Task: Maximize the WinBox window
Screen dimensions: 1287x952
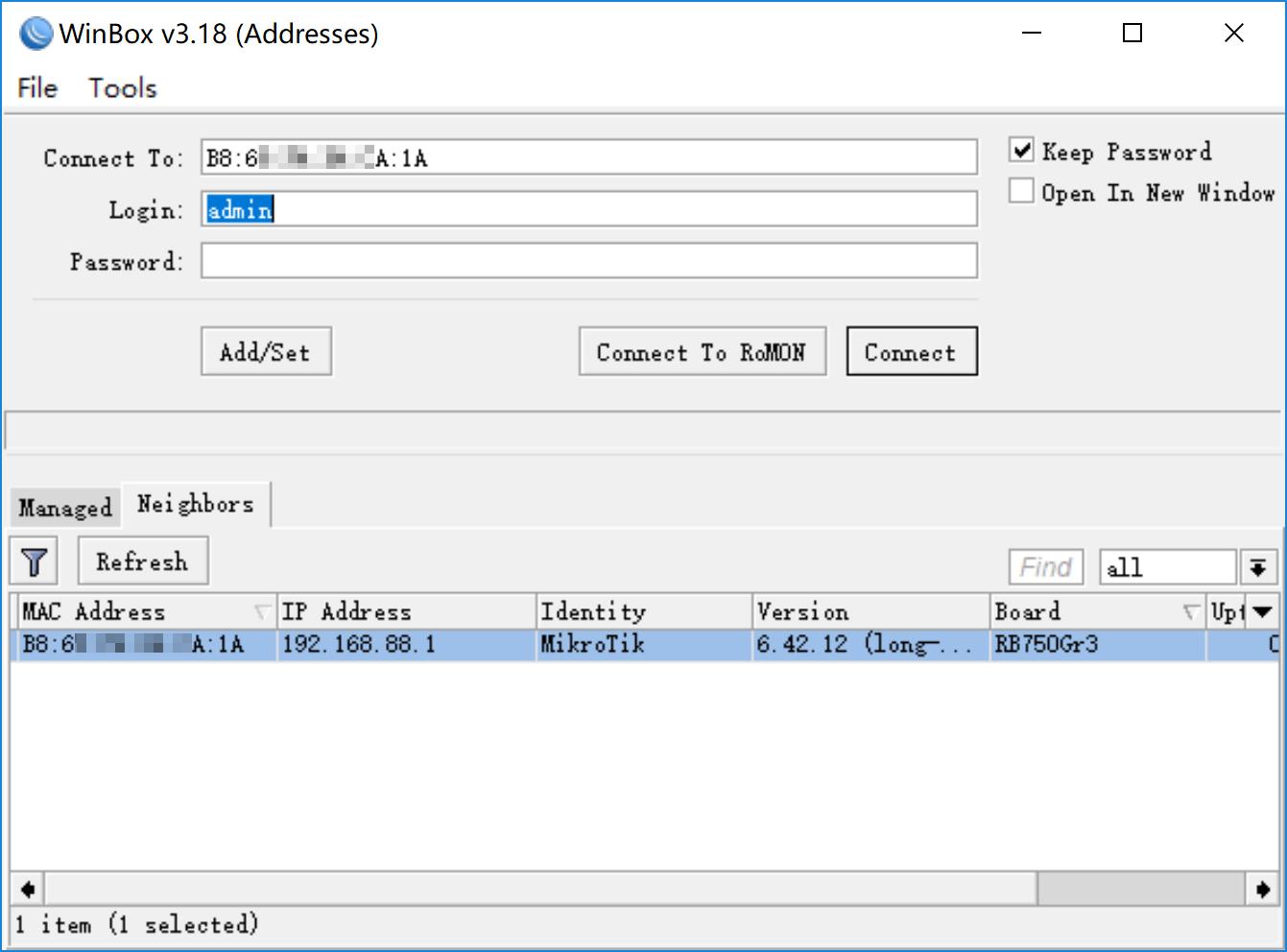Action: click(x=1132, y=34)
